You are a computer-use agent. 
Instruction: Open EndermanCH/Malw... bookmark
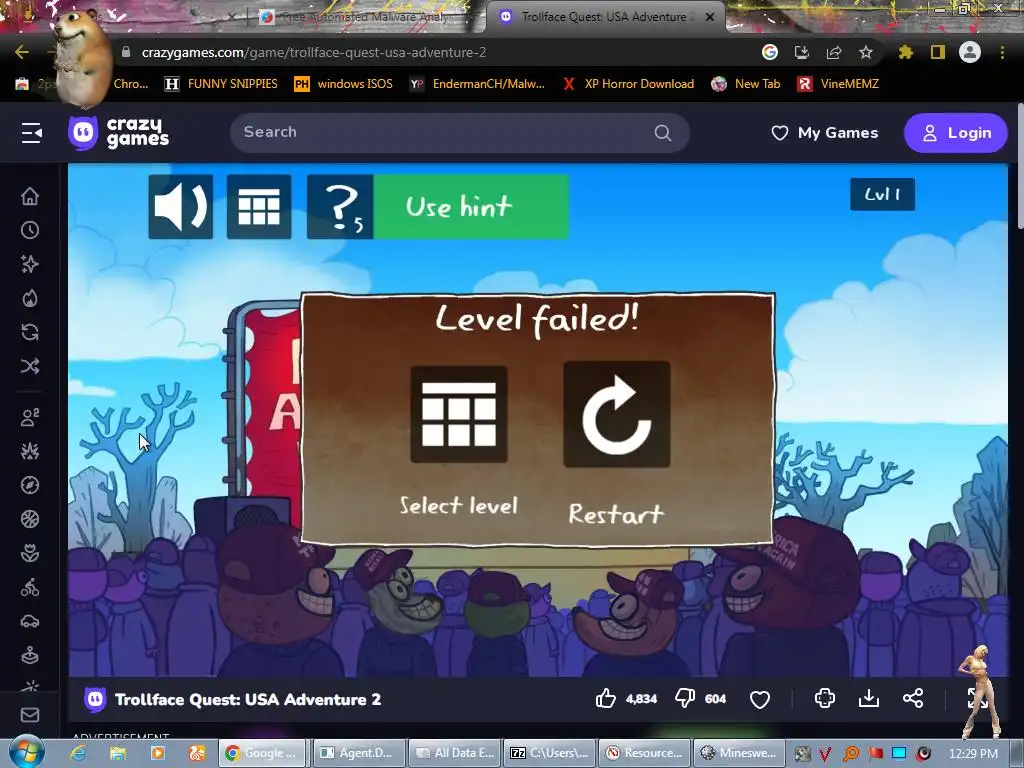[x=477, y=84]
